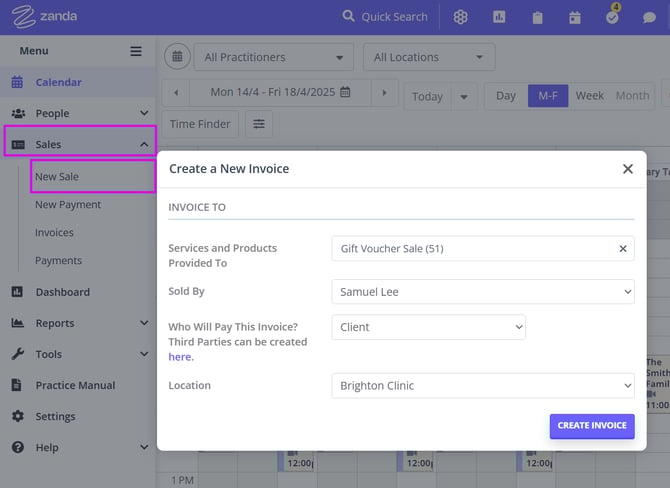
Task: Click the Quick Search magnifier icon
Action: coord(348,16)
